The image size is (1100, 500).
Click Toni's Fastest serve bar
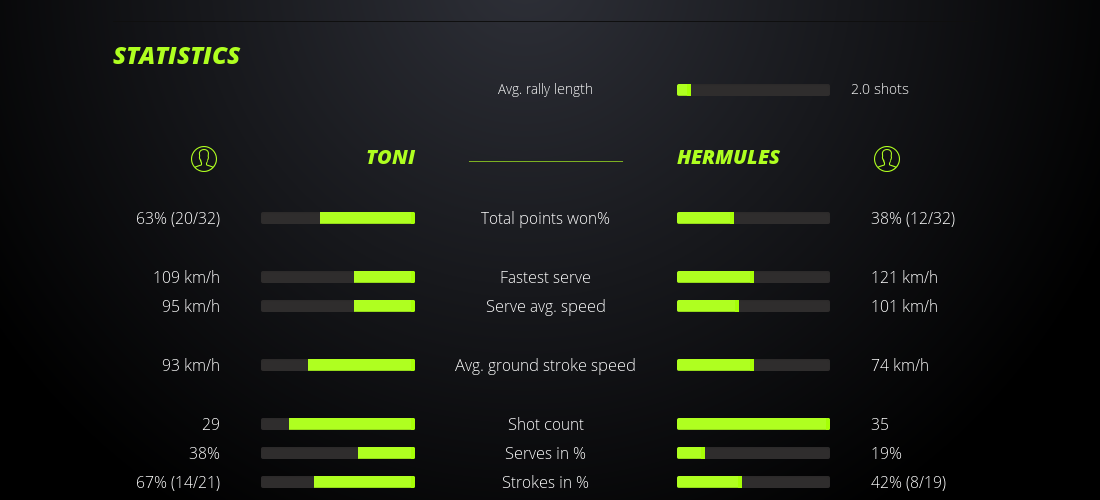coord(338,277)
